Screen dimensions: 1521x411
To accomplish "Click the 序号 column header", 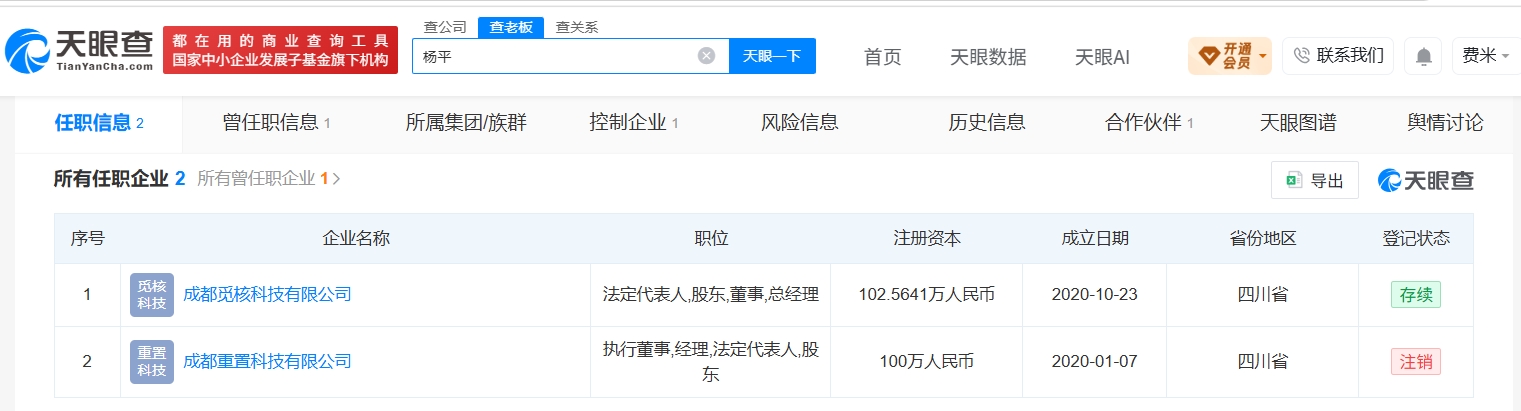I will point(87,239).
